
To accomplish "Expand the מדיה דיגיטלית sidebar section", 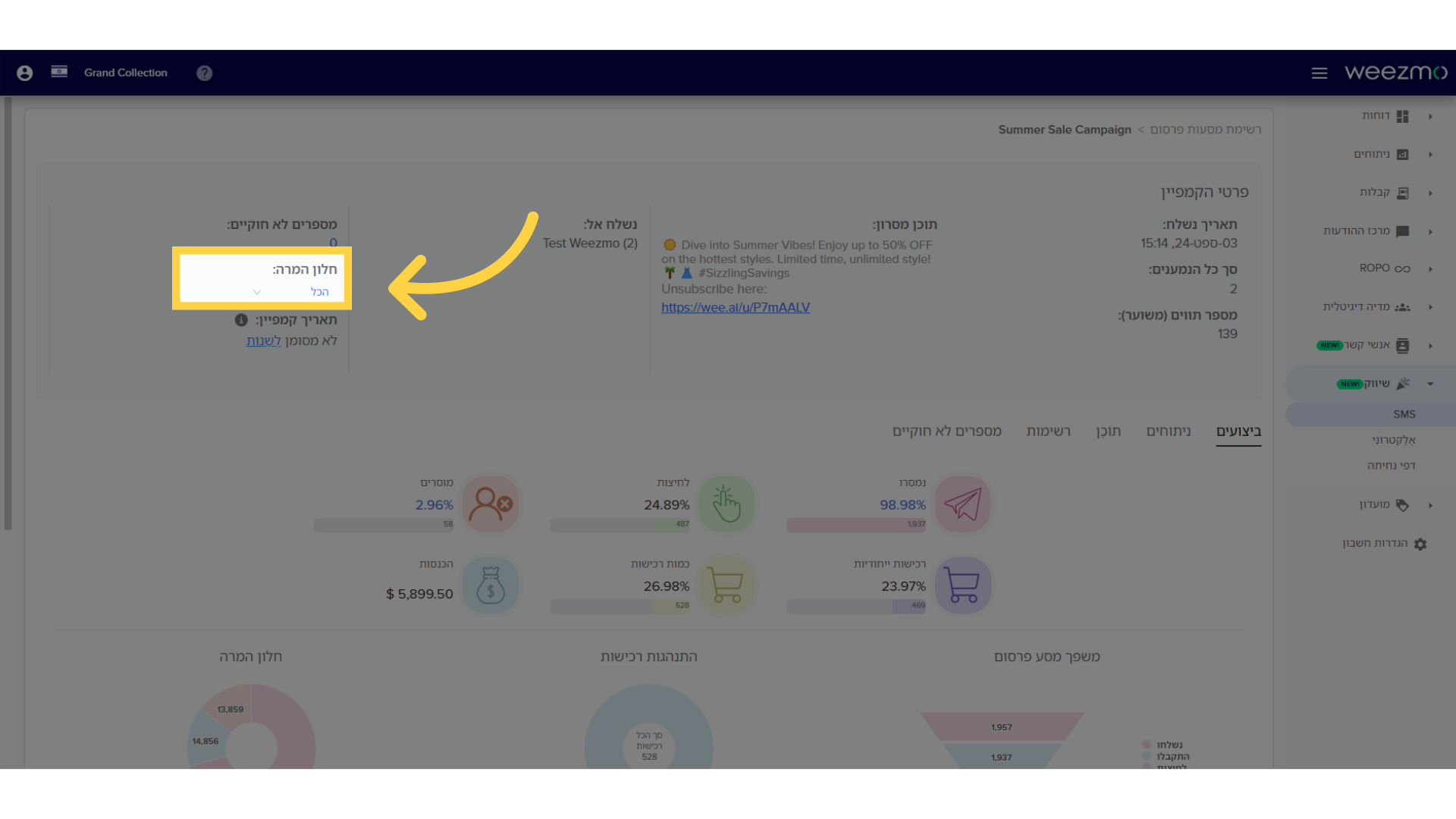I will pos(1430,307).
